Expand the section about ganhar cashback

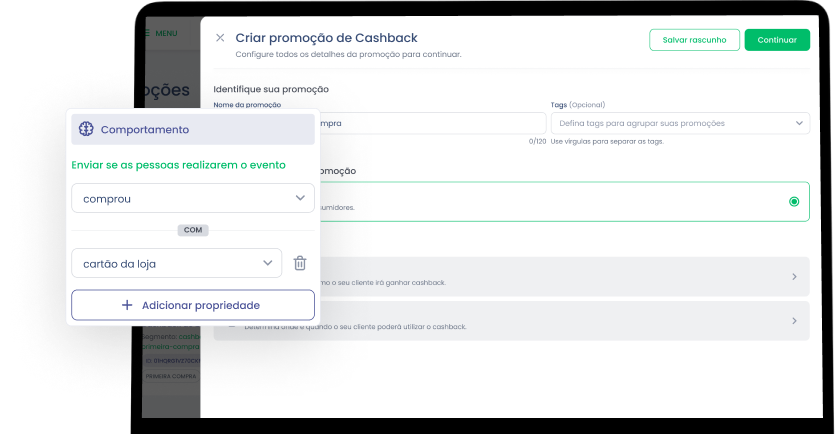pos(794,277)
